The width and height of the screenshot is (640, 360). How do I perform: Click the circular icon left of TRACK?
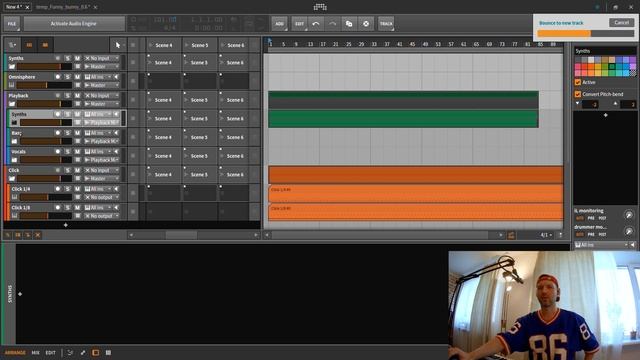point(366,24)
